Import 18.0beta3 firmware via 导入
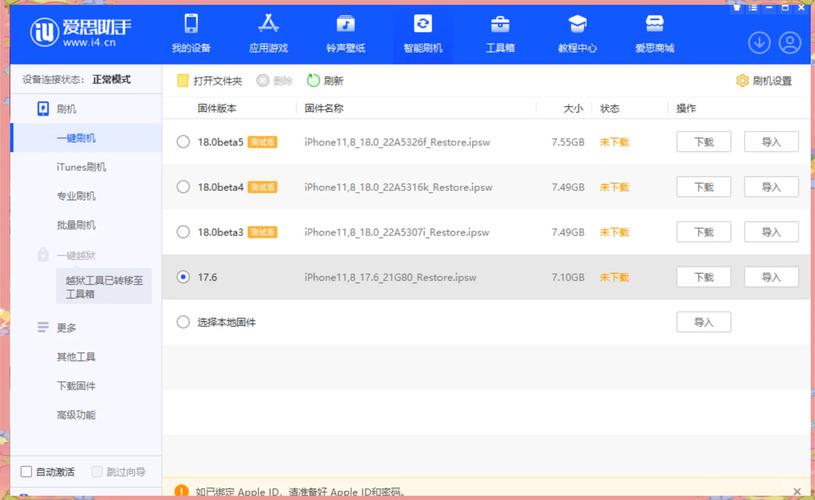The width and height of the screenshot is (815, 500). [771, 232]
